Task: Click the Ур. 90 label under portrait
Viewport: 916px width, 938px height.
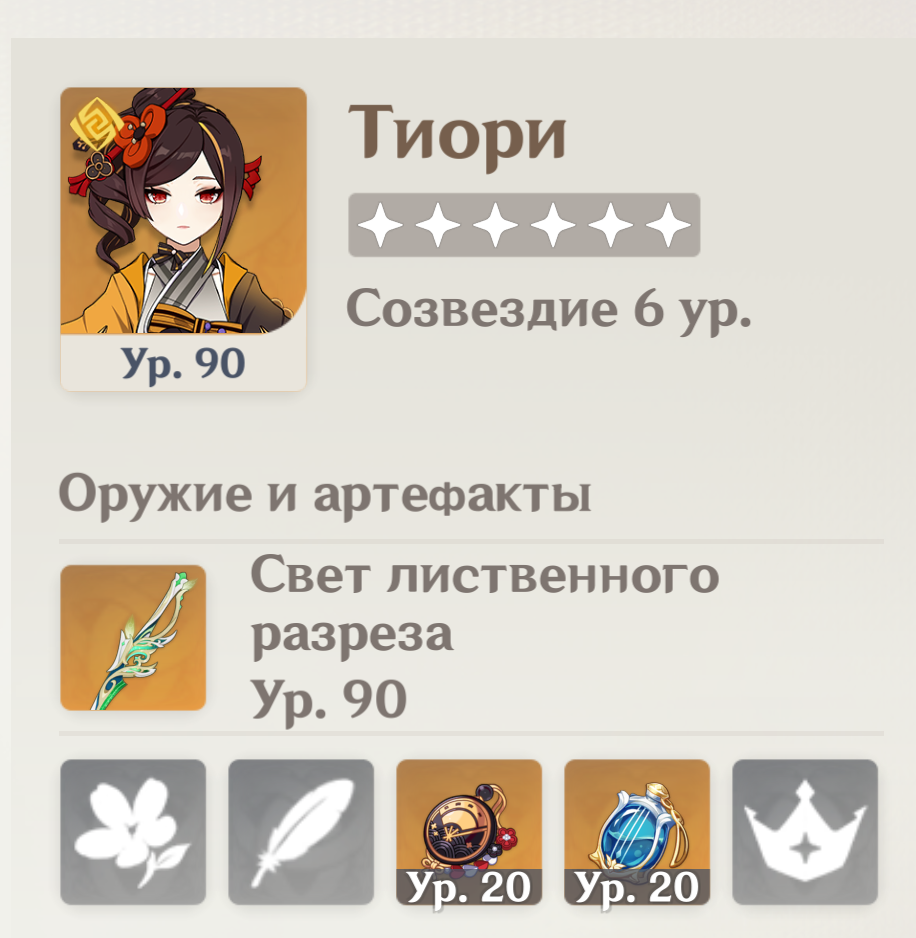Action: [183, 363]
